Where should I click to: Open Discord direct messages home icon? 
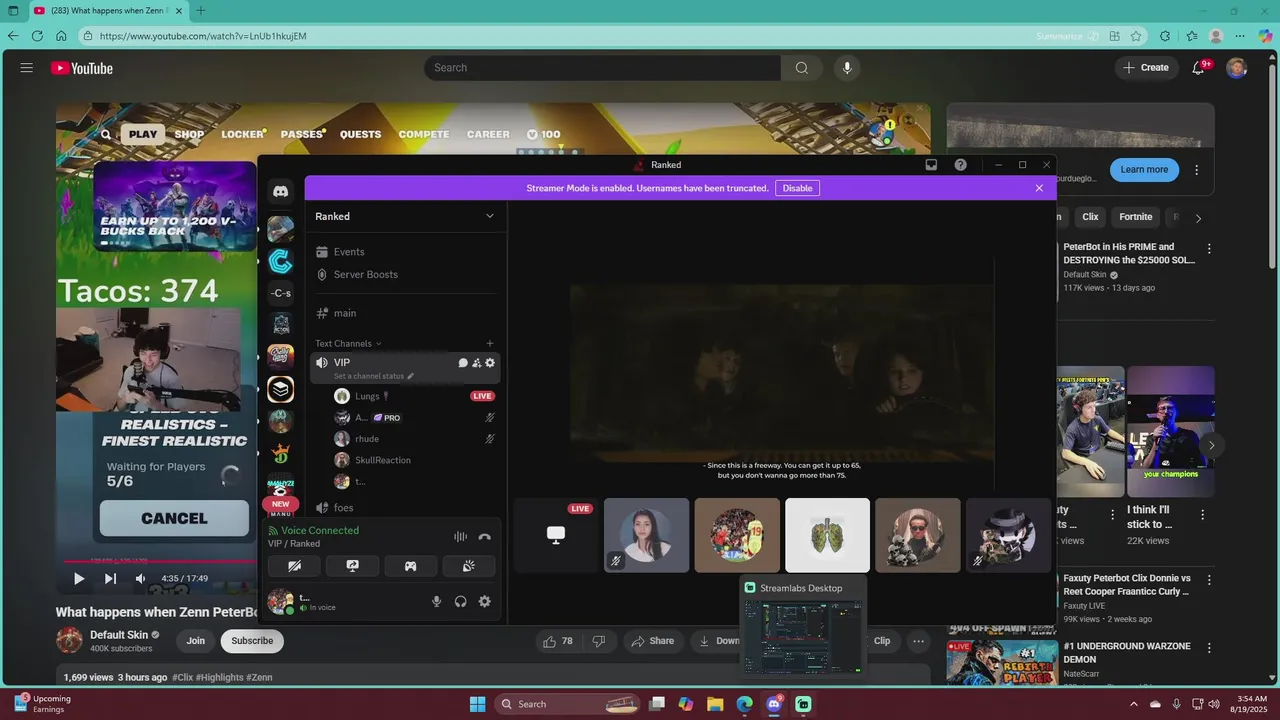(x=281, y=191)
